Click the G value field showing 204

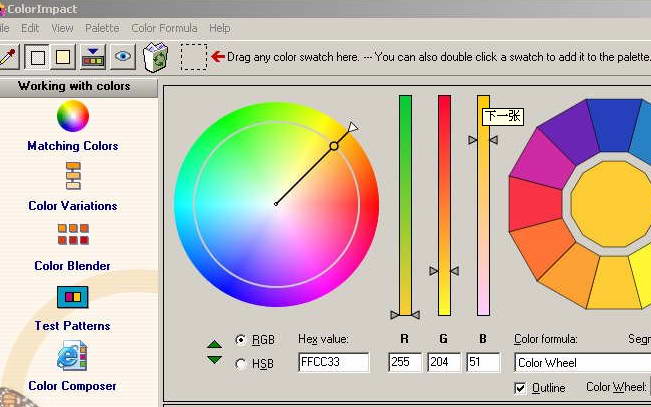coord(444,362)
